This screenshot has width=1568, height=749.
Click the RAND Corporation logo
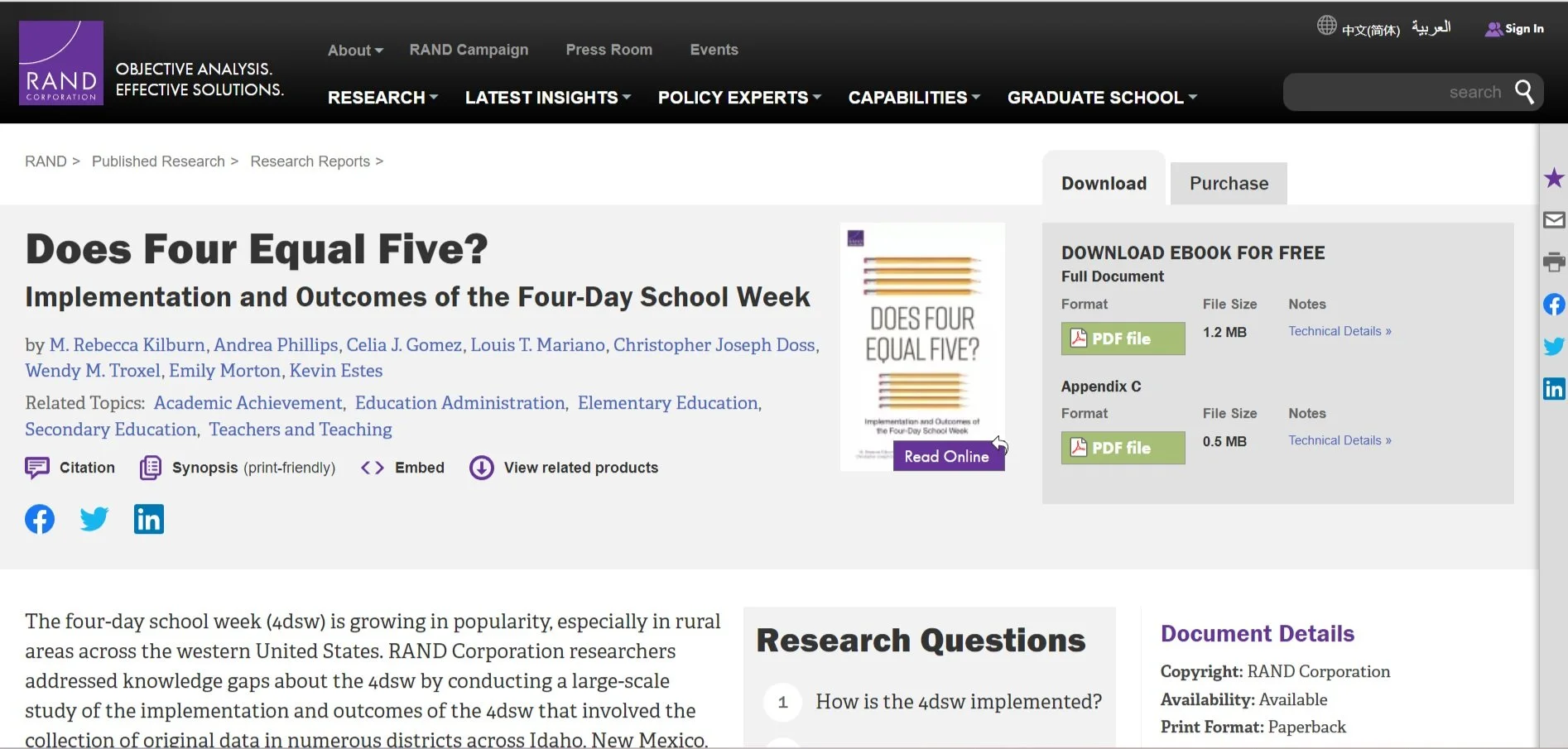tap(61, 64)
